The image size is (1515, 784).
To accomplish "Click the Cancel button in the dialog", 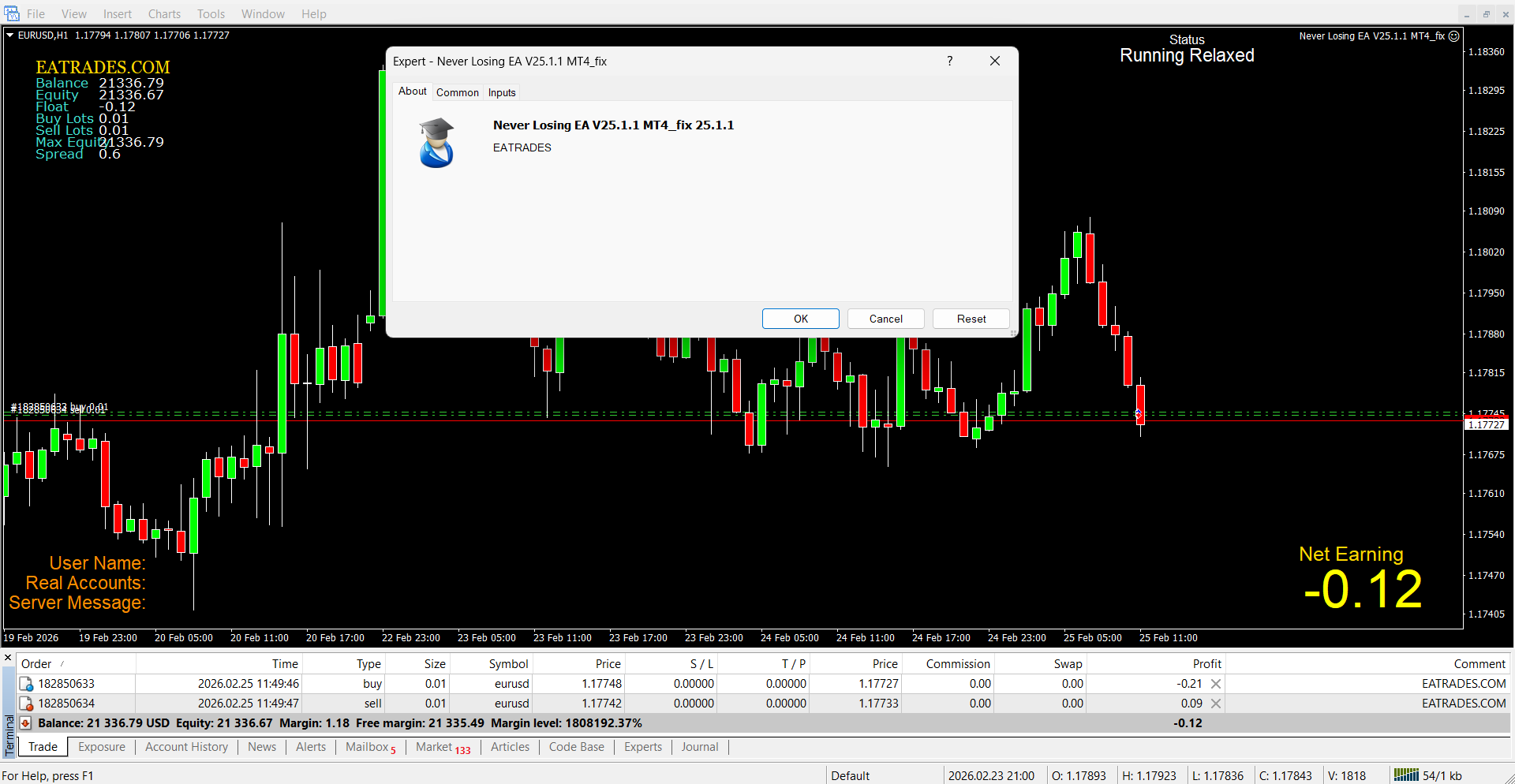I will (885, 319).
